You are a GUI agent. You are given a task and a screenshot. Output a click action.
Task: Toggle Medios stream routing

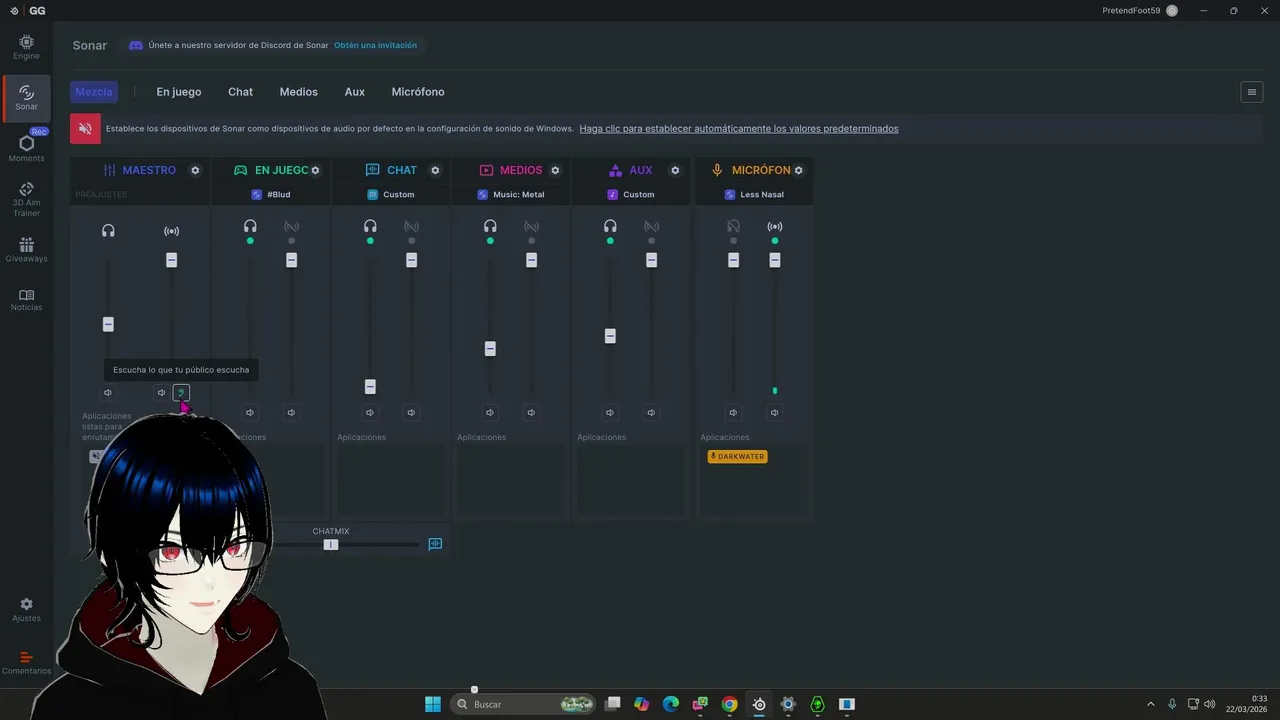point(531,227)
